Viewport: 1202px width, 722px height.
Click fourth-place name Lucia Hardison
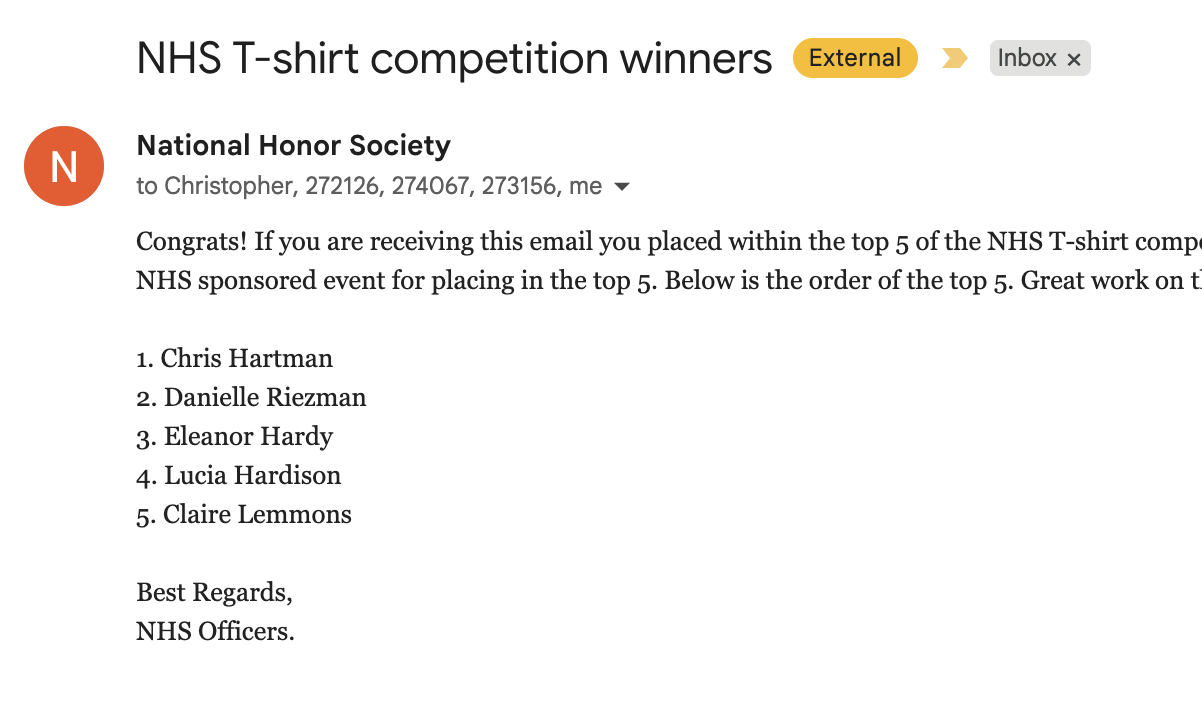click(252, 476)
